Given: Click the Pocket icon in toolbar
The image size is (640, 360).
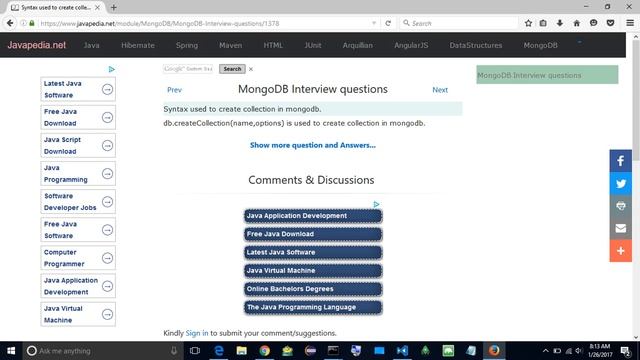Looking at the screenshot, I should pos(611,23).
